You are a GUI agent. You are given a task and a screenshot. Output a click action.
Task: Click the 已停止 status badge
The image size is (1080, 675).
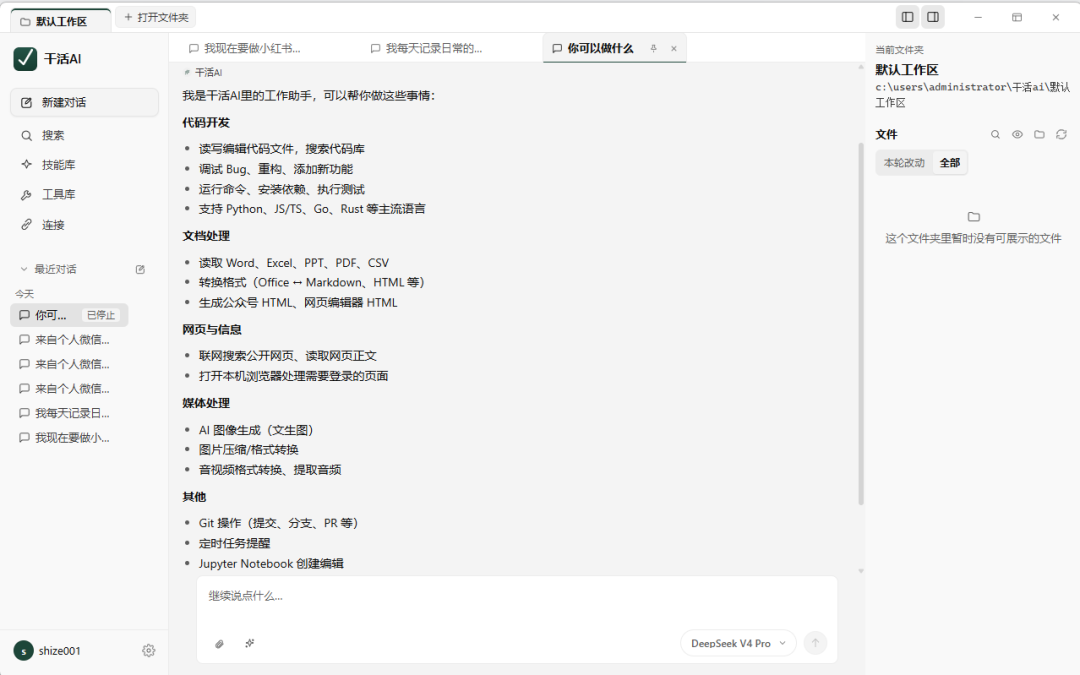click(101, 315)
